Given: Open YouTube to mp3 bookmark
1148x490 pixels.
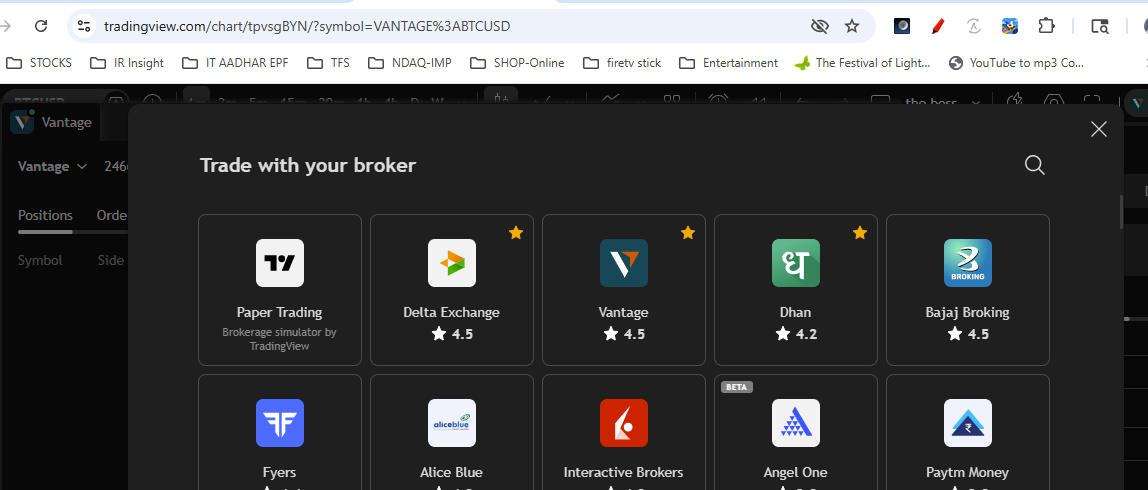Looking at the screenshot, I should click(1016, 63).
